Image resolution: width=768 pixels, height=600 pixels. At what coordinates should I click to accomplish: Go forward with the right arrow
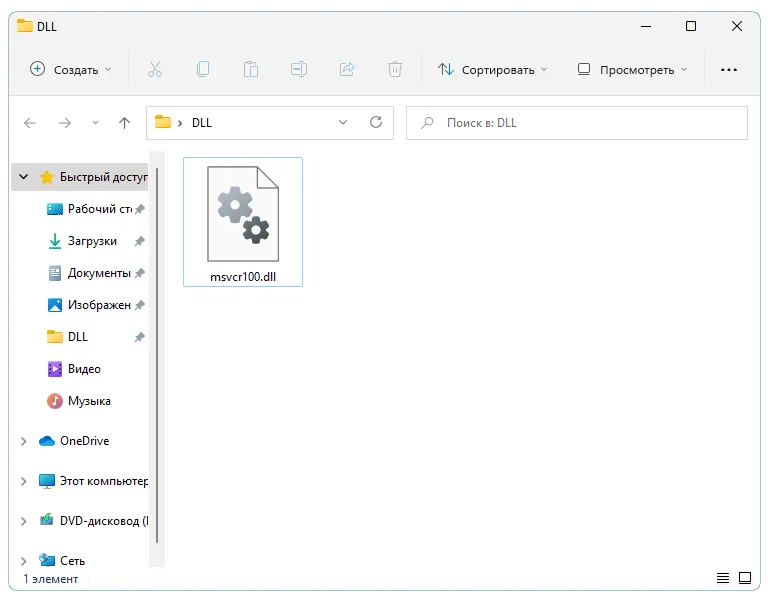coord(65,123)
